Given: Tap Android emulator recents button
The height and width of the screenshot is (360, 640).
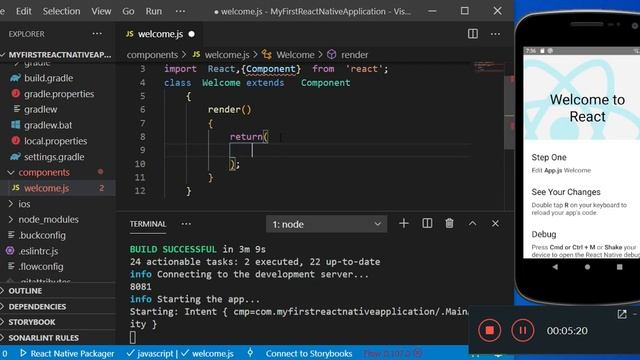Looking at the screenshot, I should (620, 267).
